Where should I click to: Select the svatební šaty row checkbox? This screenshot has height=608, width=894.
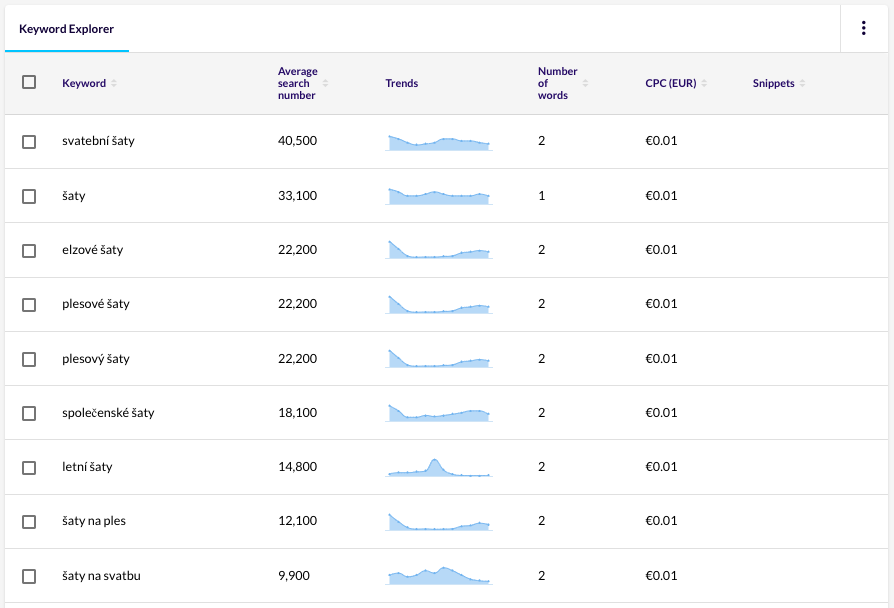point(29,141)
